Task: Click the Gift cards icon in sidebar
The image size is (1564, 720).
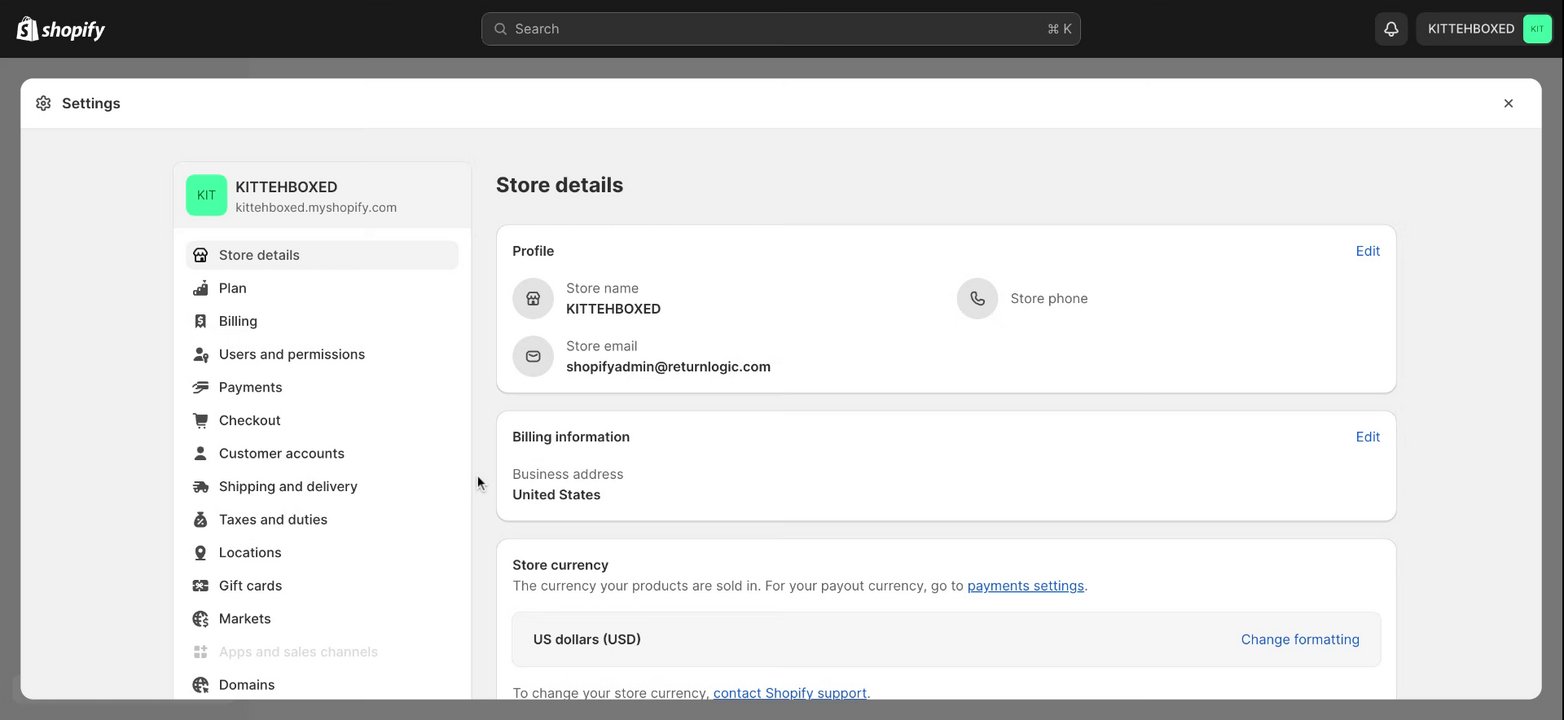Action: click(x=201, y=585)
